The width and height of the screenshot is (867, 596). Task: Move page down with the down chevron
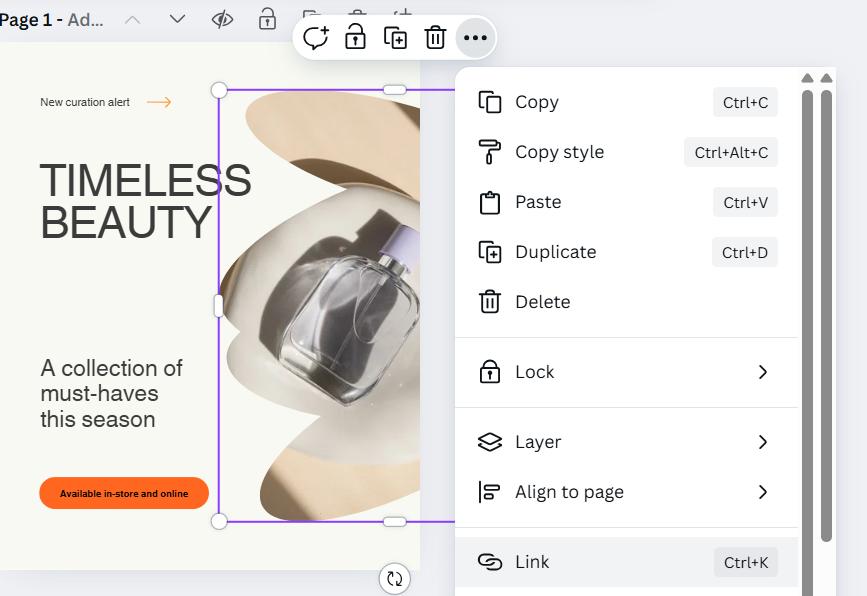pyautogui.click(x=177, y=19)
